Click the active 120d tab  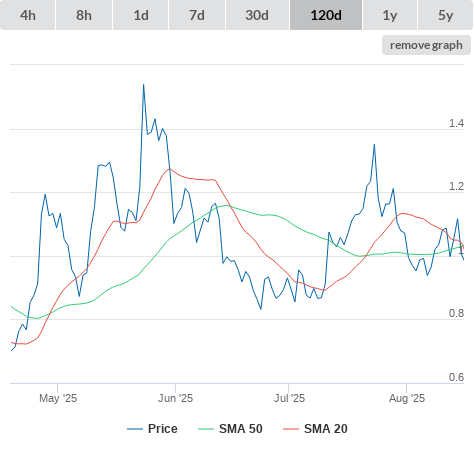point(326,15)
